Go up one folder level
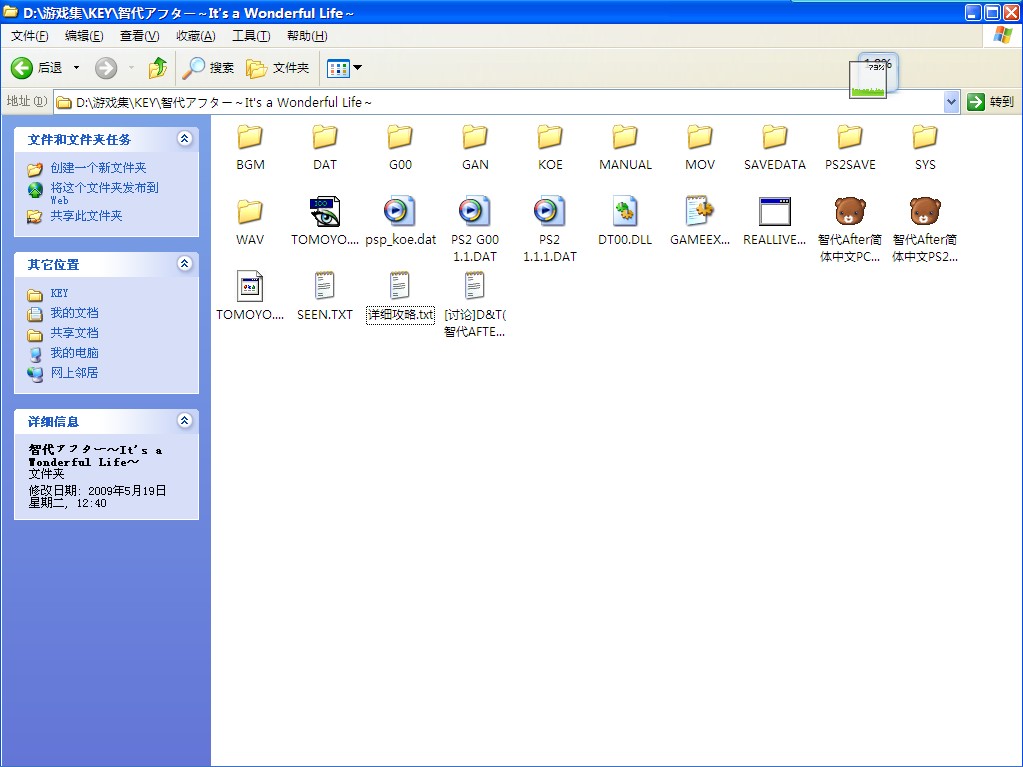The height and width of the screenshot is (767, 1023). 157,67
